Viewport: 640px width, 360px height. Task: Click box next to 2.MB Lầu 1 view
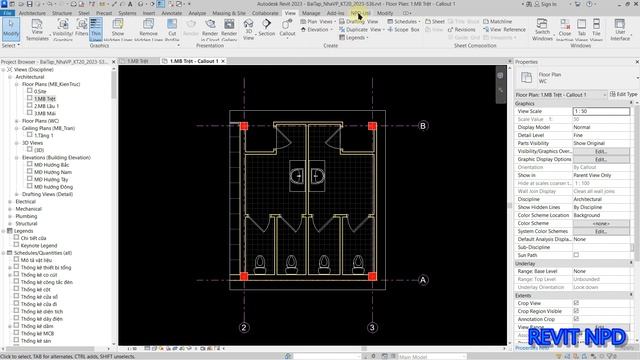[29, 105]
